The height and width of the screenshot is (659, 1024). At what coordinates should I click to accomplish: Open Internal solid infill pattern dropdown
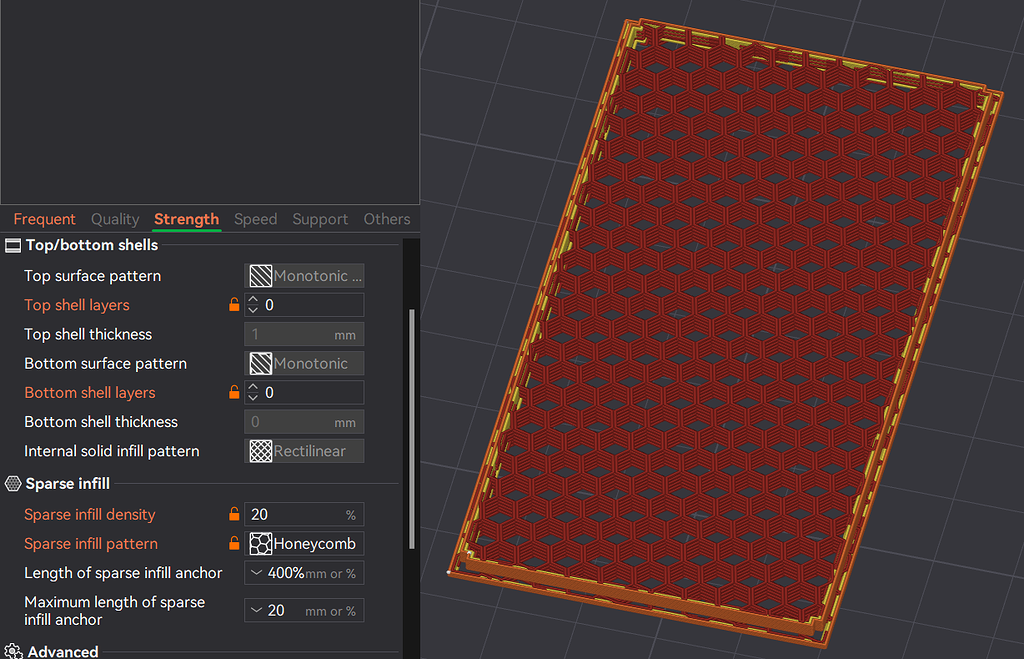tap(304, 451)
